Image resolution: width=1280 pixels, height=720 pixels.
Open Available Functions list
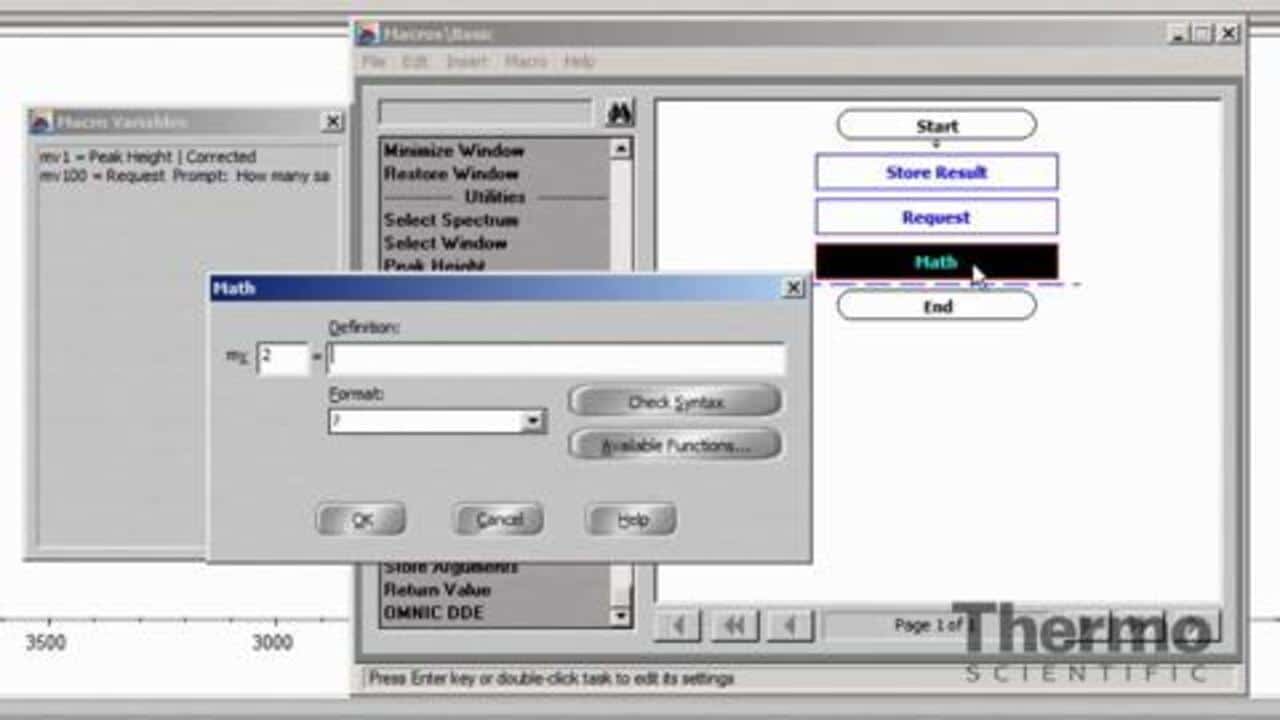[x=674, y=445]
